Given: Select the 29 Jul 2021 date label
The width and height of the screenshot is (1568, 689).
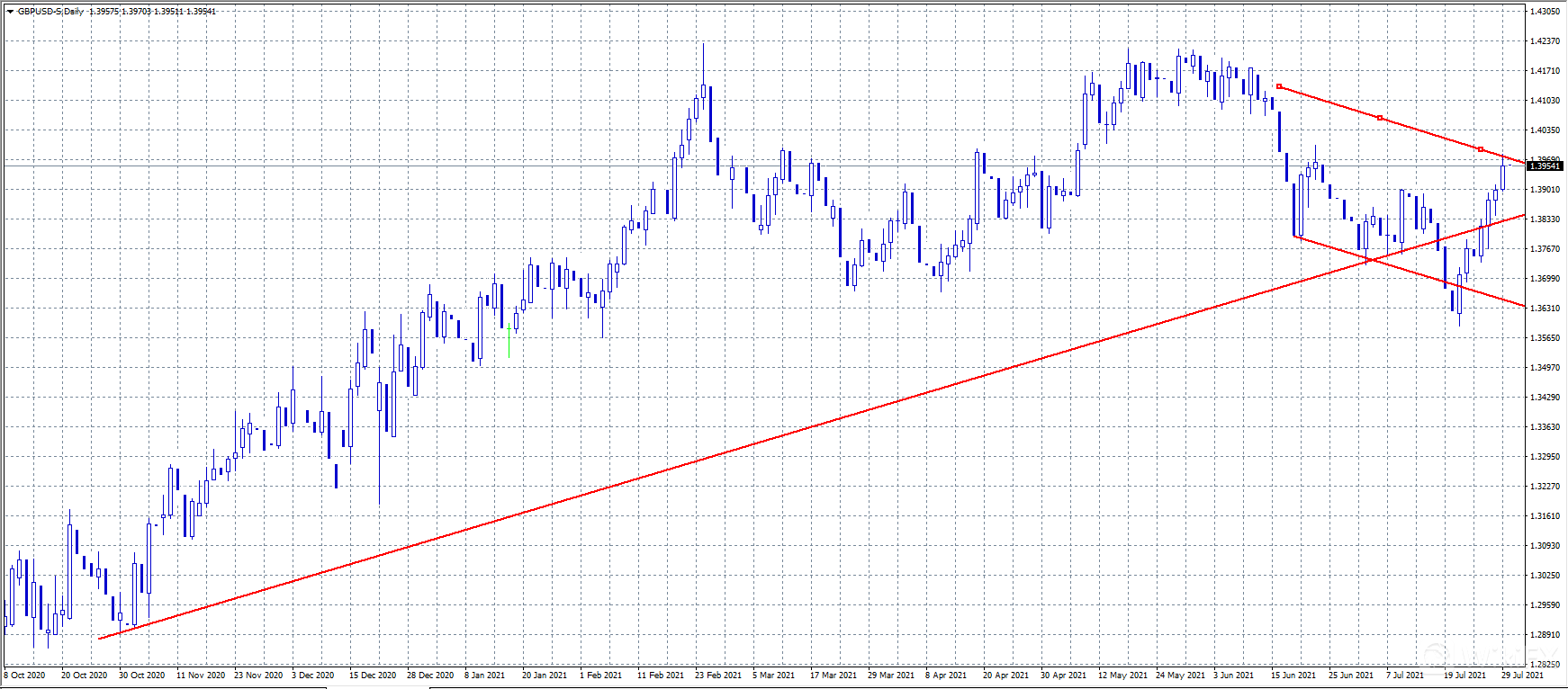Looking at the screenshot, I should [1522, 676].
